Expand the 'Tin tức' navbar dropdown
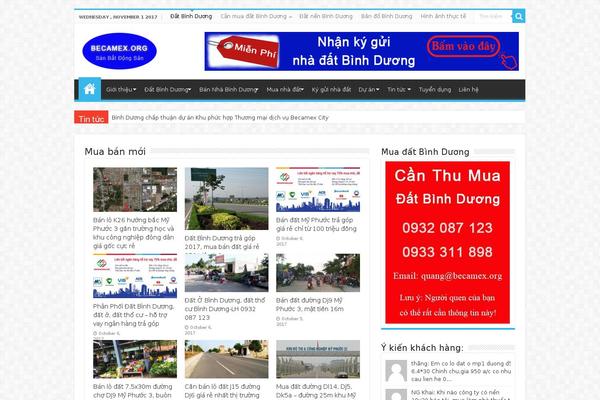 [399, 90]
